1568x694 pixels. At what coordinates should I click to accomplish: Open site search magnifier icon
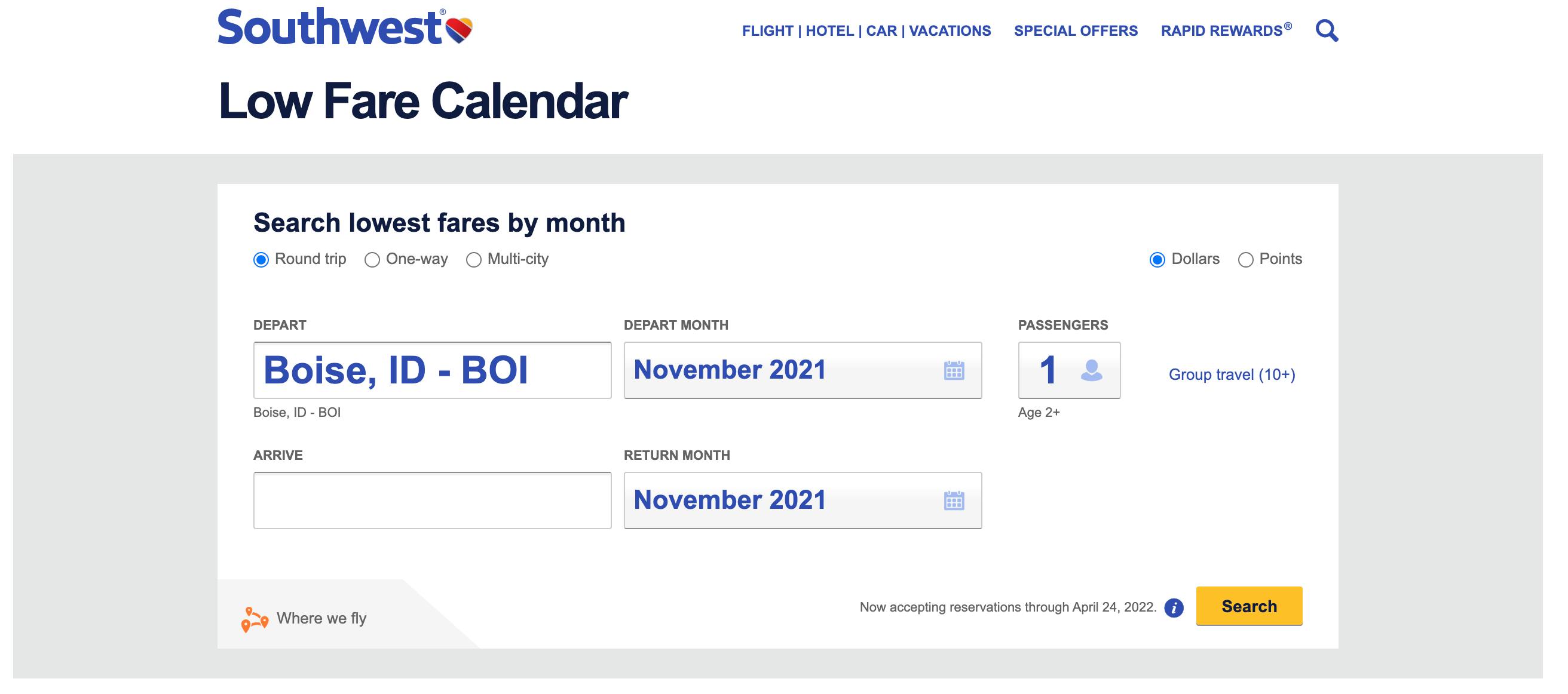(x=1327, y=30)
